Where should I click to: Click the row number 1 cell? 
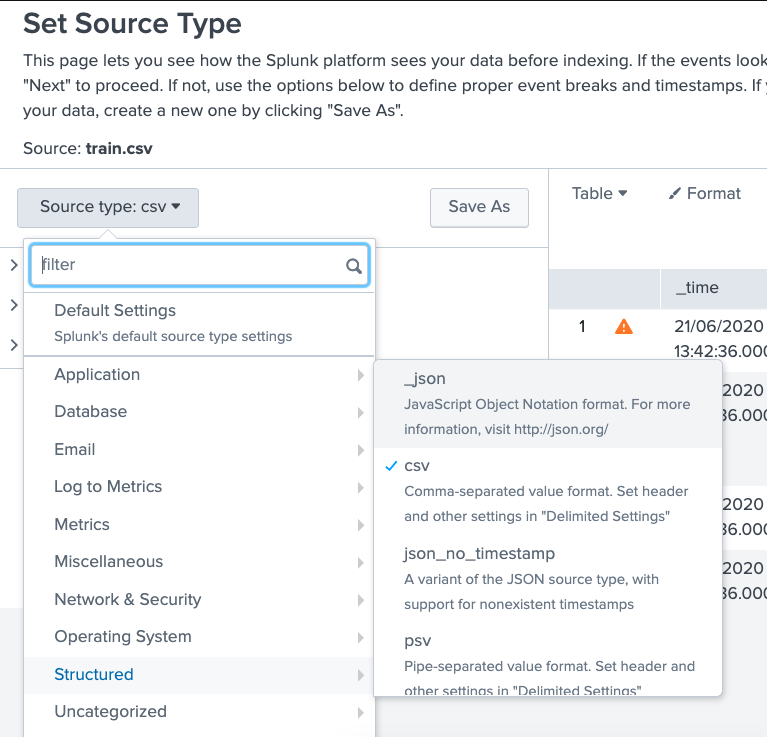(x=582, y=327)
